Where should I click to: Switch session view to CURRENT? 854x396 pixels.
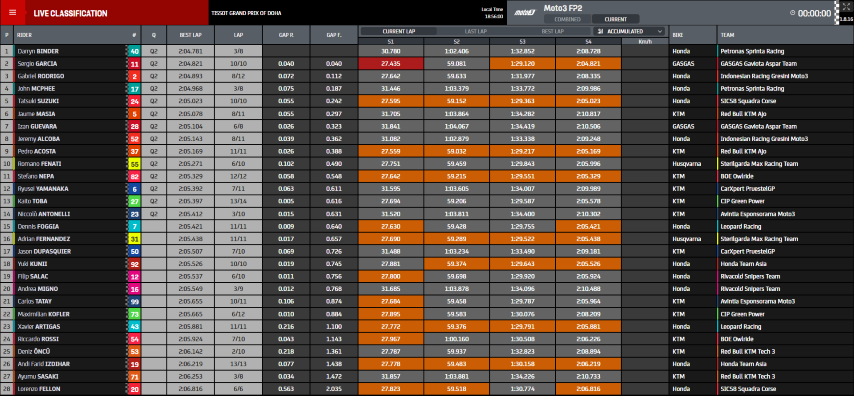(x=615, y=19)
